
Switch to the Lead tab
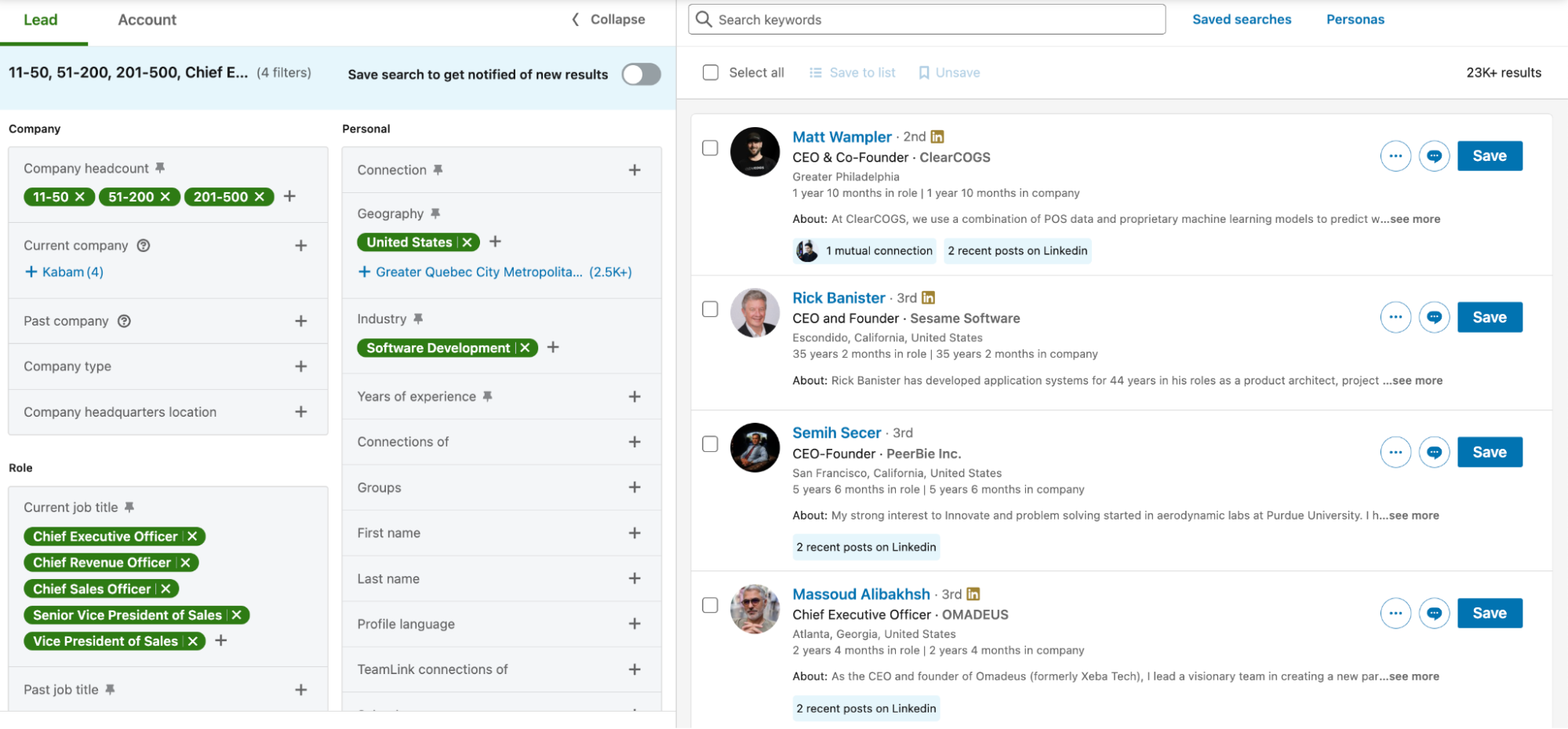pyautogui.click(x=41, y=20)
